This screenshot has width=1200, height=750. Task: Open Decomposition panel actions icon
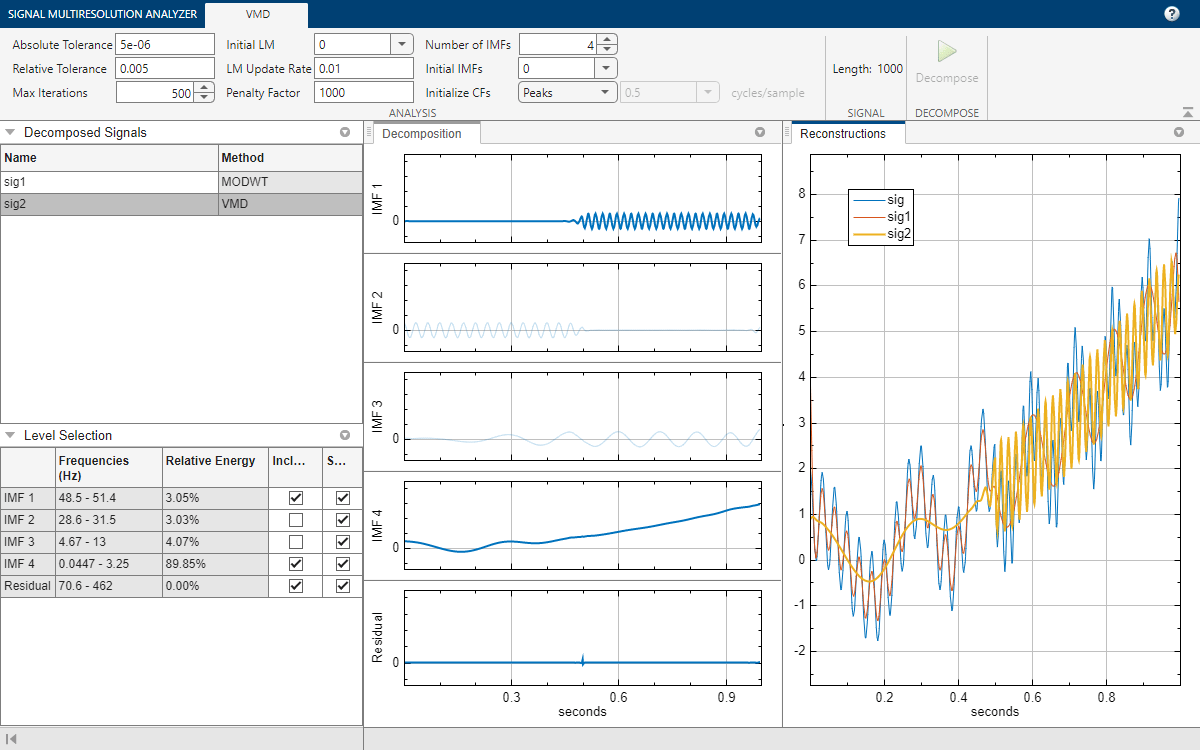(760, 132)
